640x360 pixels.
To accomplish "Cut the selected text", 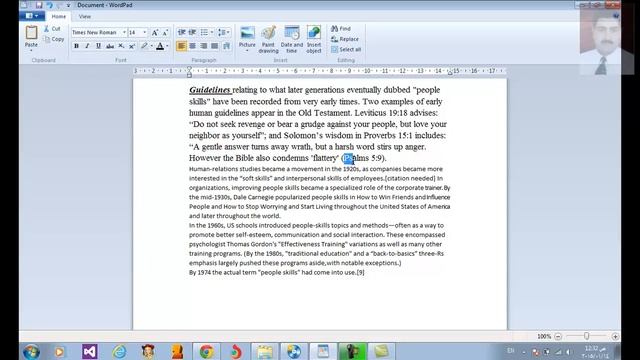I will [x=53, y=29].
